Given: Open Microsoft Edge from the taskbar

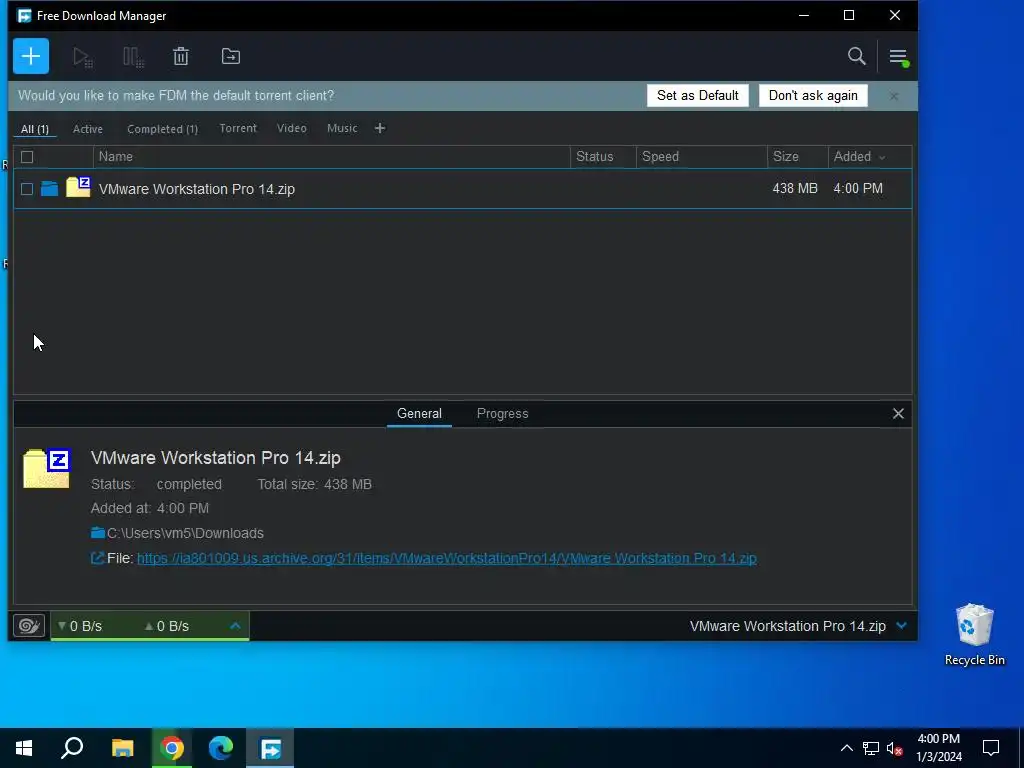Looking at the screenshot, I should tap(221, 748).
